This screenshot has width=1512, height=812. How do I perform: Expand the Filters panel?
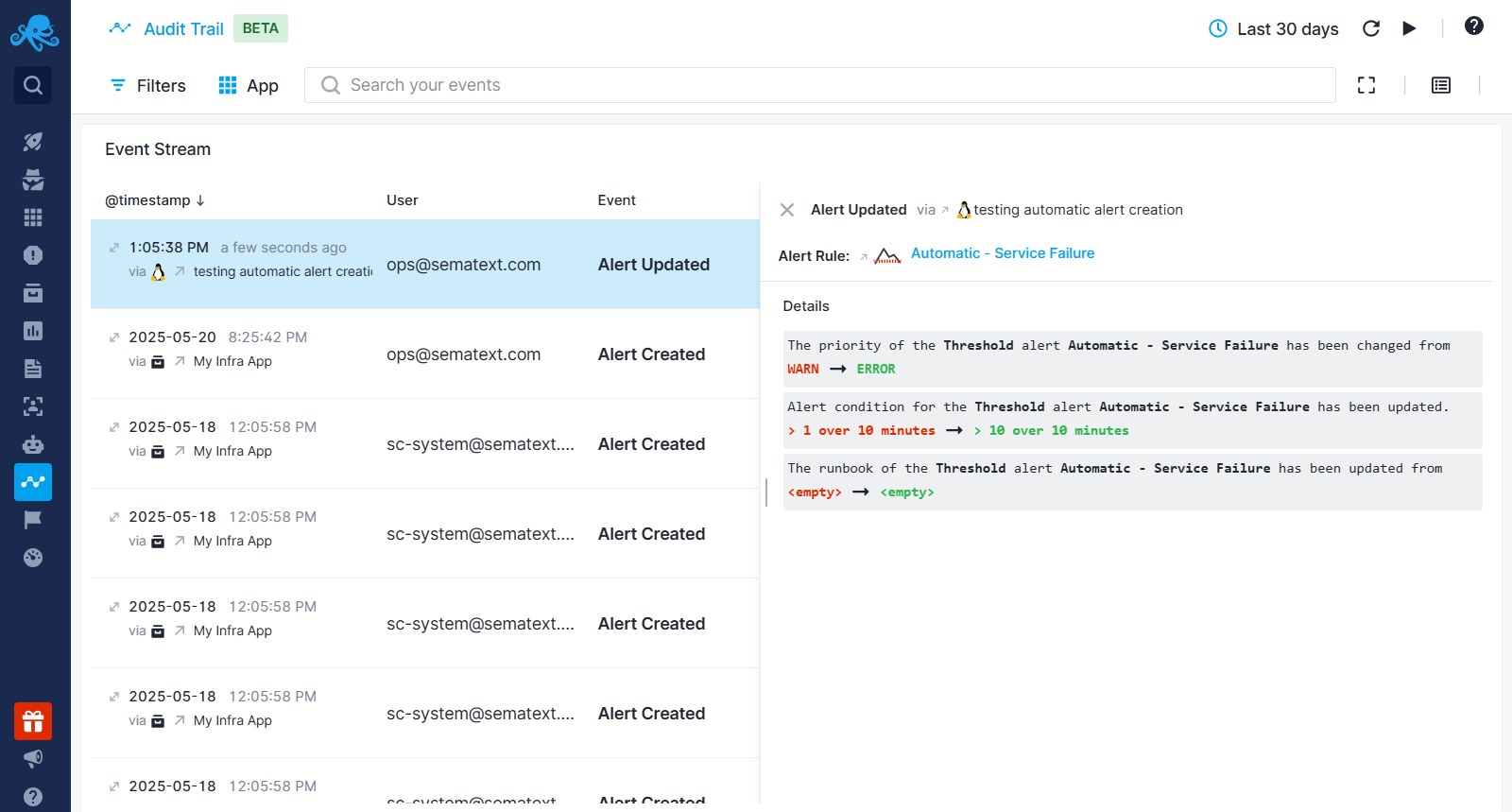pyautogui.click(x=148, y=86)
